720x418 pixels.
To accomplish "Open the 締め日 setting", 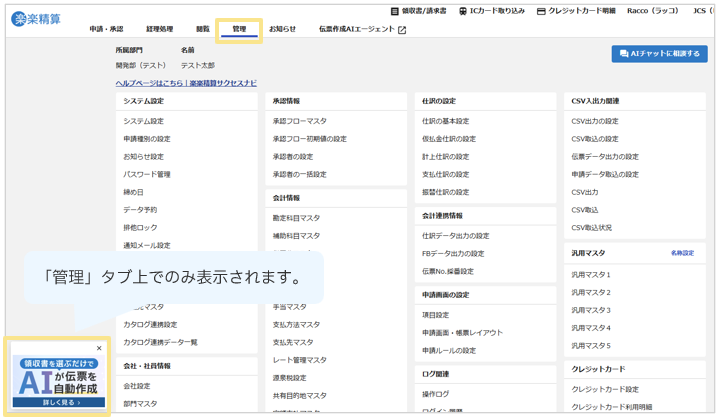I will [x=133, y=192].
